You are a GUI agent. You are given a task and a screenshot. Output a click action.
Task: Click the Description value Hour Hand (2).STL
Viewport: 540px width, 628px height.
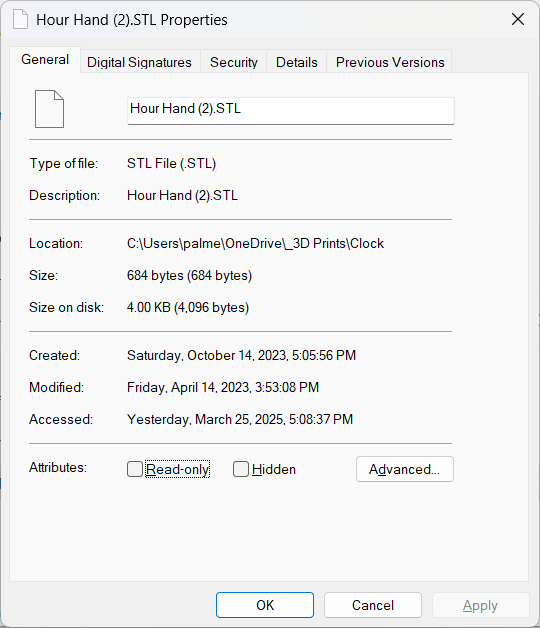tap(182, 195)
